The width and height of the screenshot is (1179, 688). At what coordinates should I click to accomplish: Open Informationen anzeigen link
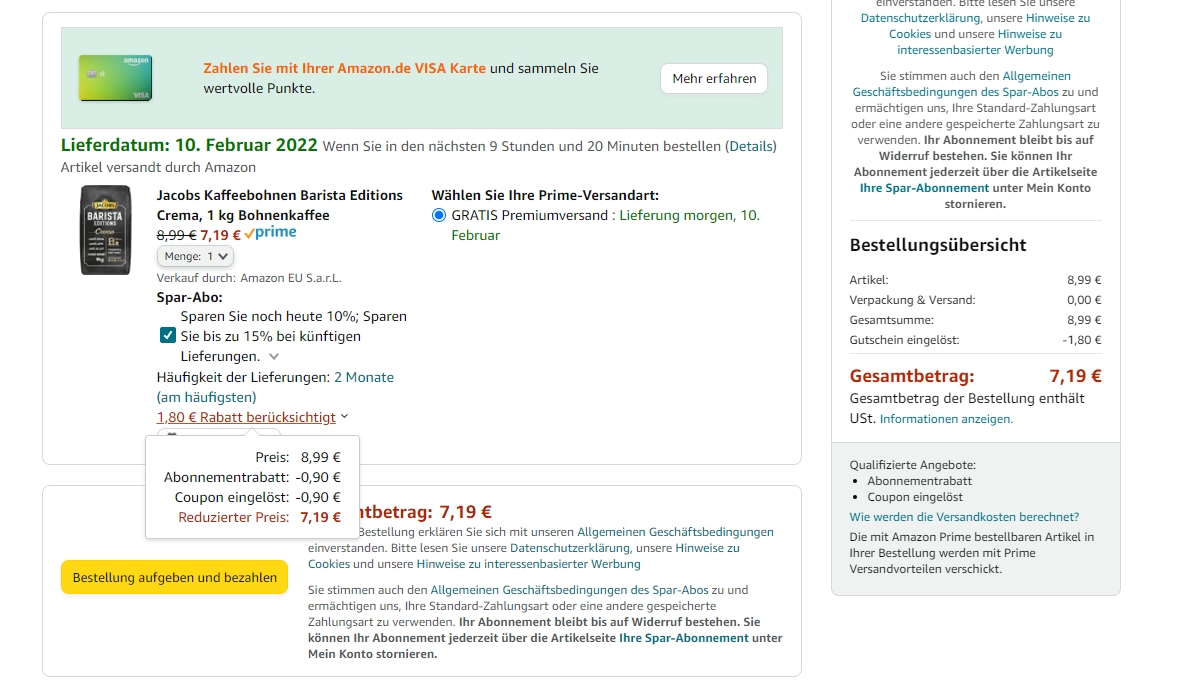coord(946,420)
